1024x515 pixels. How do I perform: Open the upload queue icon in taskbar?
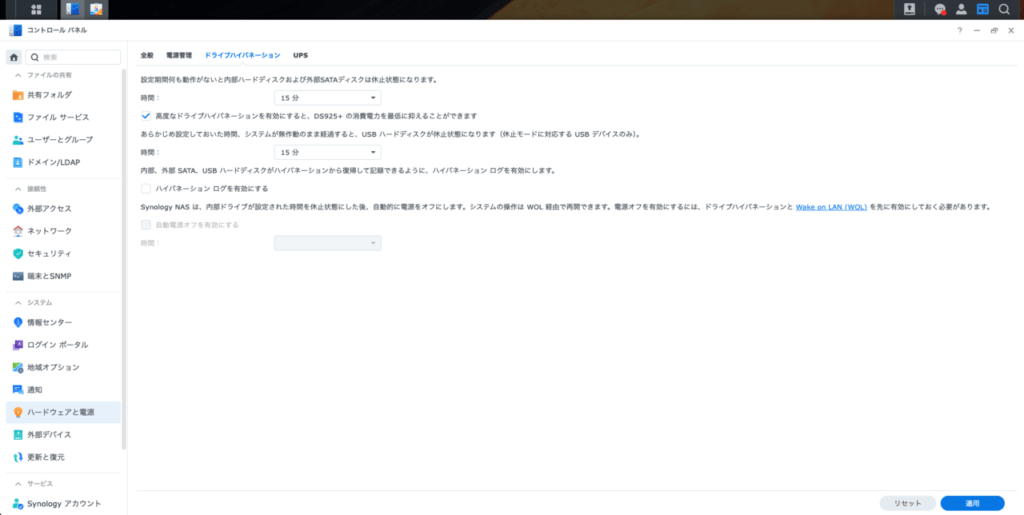point(909,9)
